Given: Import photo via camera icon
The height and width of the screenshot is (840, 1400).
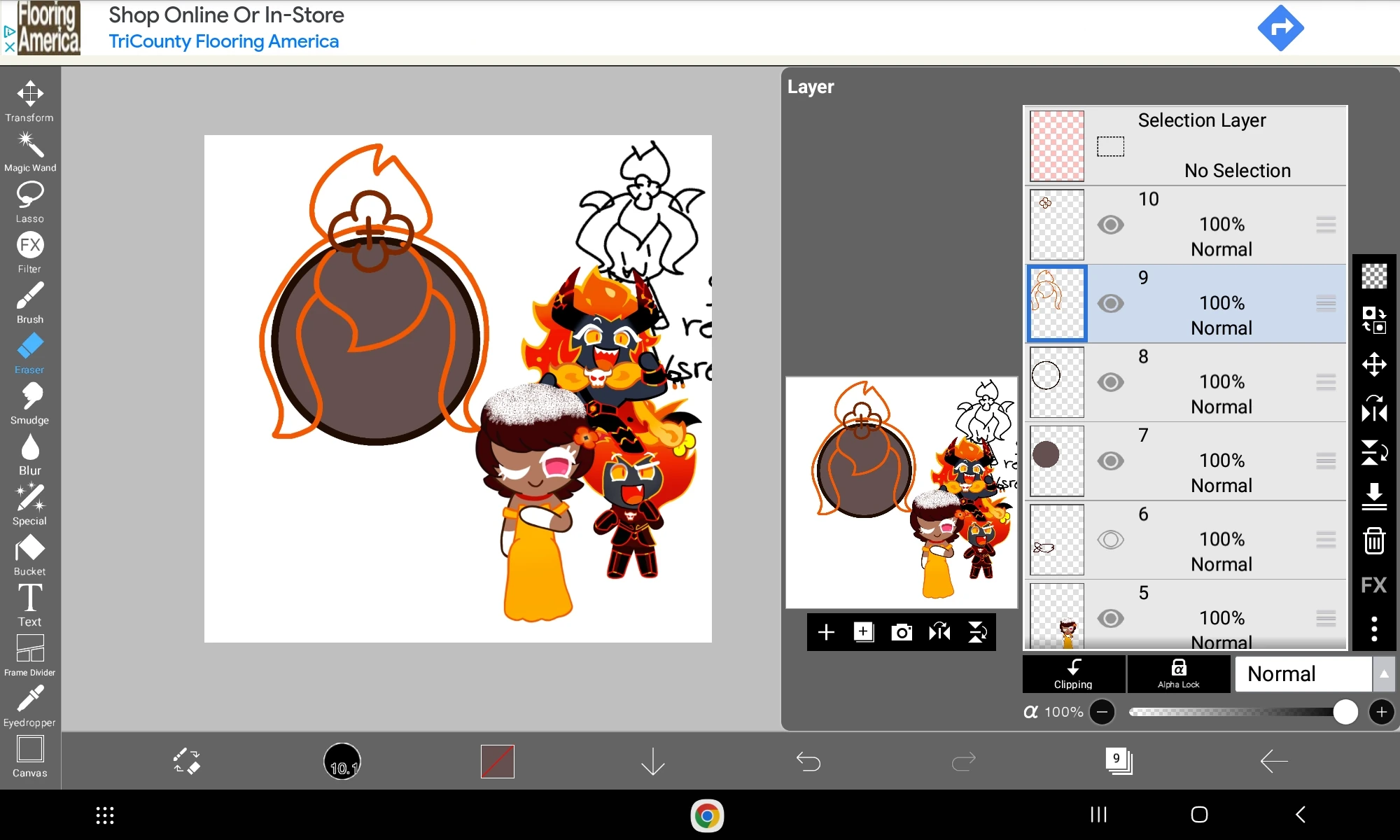Looking at the screenshot, I should 901,632.
